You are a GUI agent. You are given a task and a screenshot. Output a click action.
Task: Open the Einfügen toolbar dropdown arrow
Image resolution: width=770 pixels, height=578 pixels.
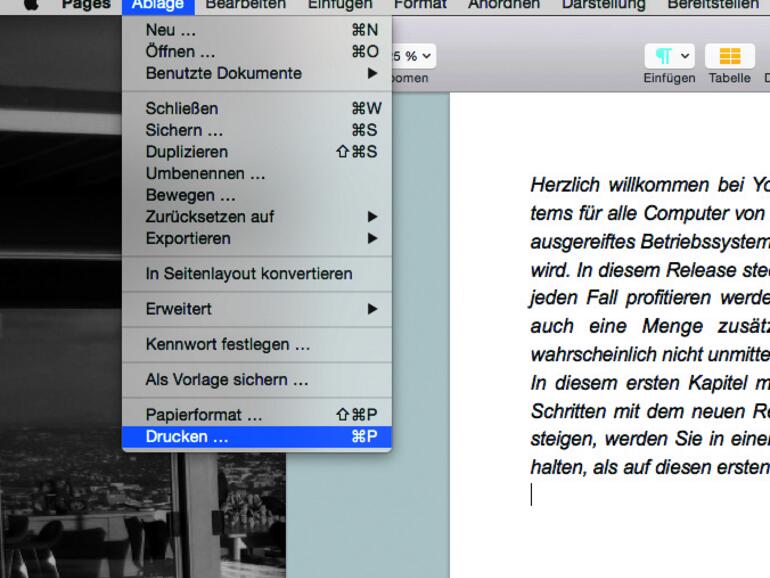(x=685, y=56)
